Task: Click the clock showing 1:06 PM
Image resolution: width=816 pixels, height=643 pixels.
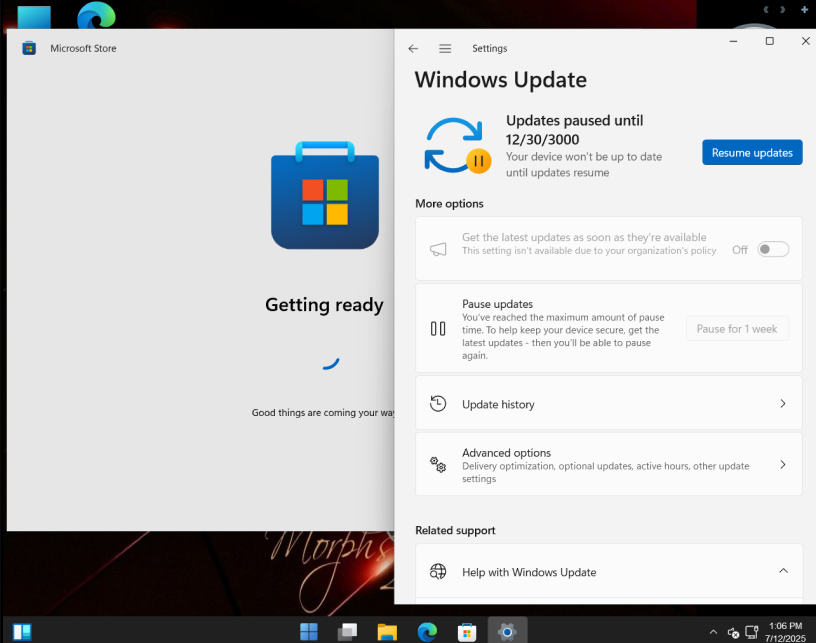Action: (x=785, y=626)
